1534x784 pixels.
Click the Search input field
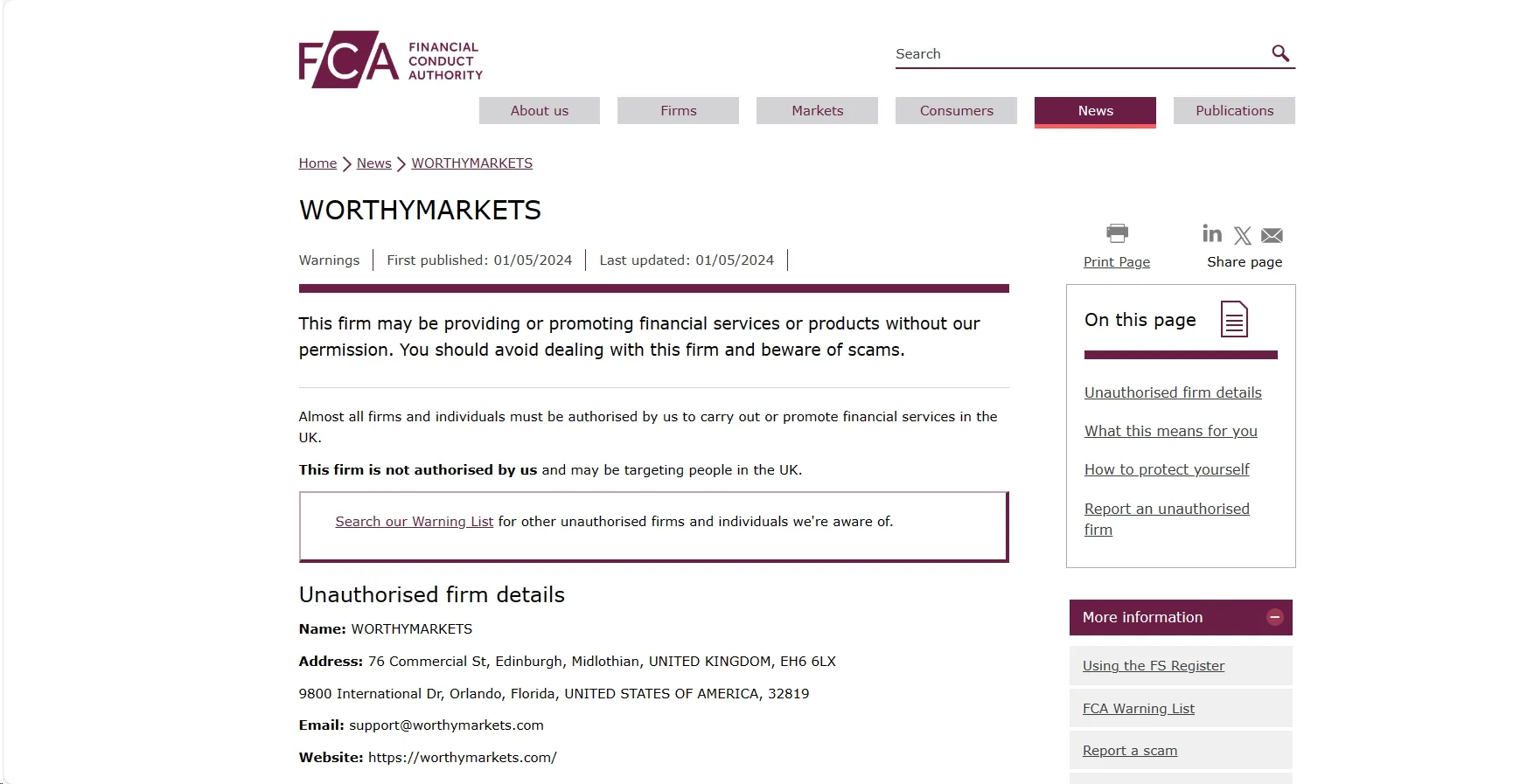pos(1080,54)
